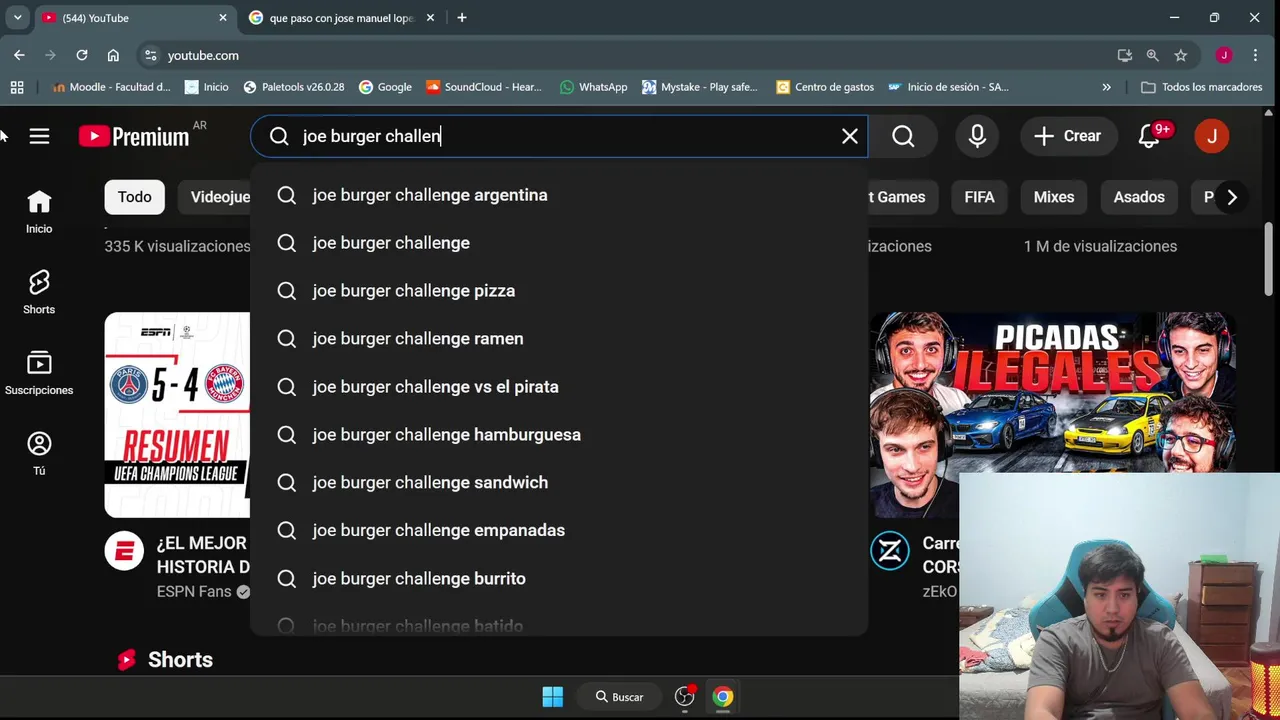Open the Crear upload menu
This screenshot has height=720, width=1280.
point(1067,136)
